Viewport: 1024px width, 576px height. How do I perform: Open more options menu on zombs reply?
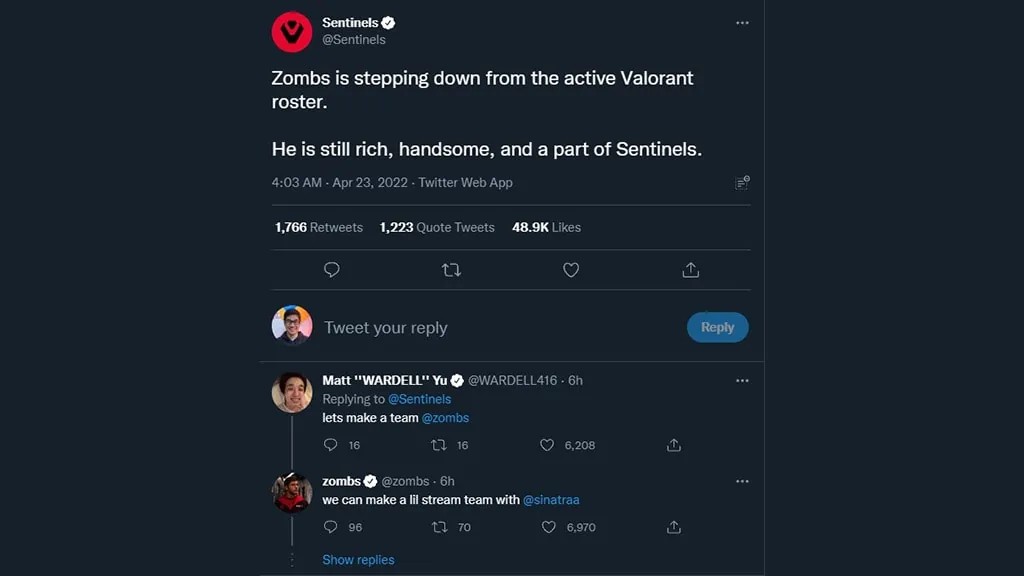[742, 481]
